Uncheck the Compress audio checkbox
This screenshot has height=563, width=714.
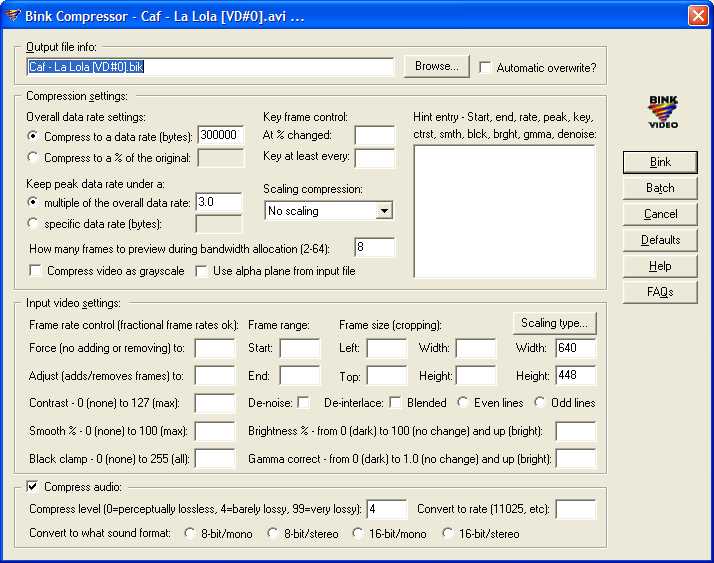33,487
